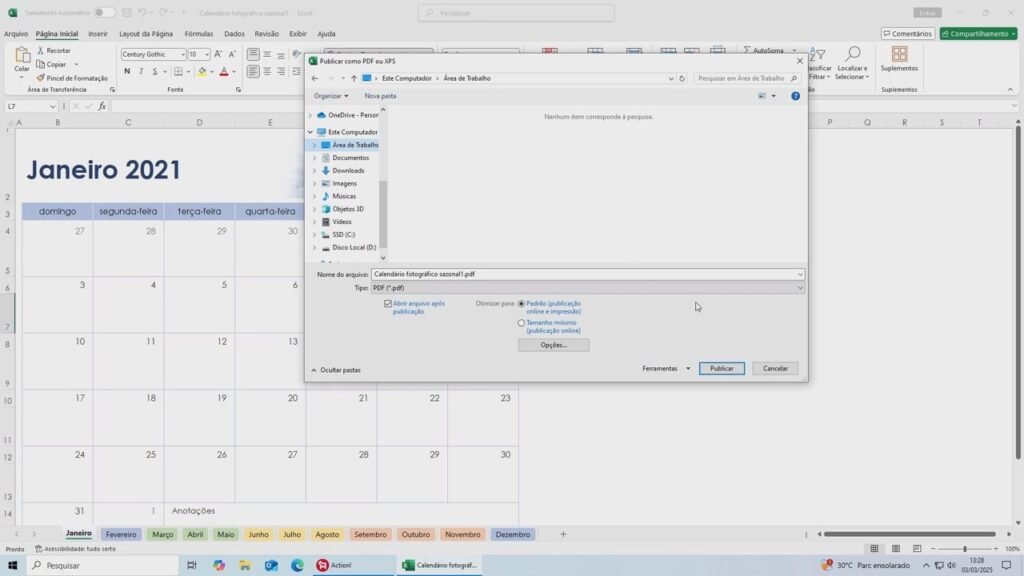1024x576 pixels.
Task: Open the Fórmulas ribbon tab
Action: pos(198,33)
